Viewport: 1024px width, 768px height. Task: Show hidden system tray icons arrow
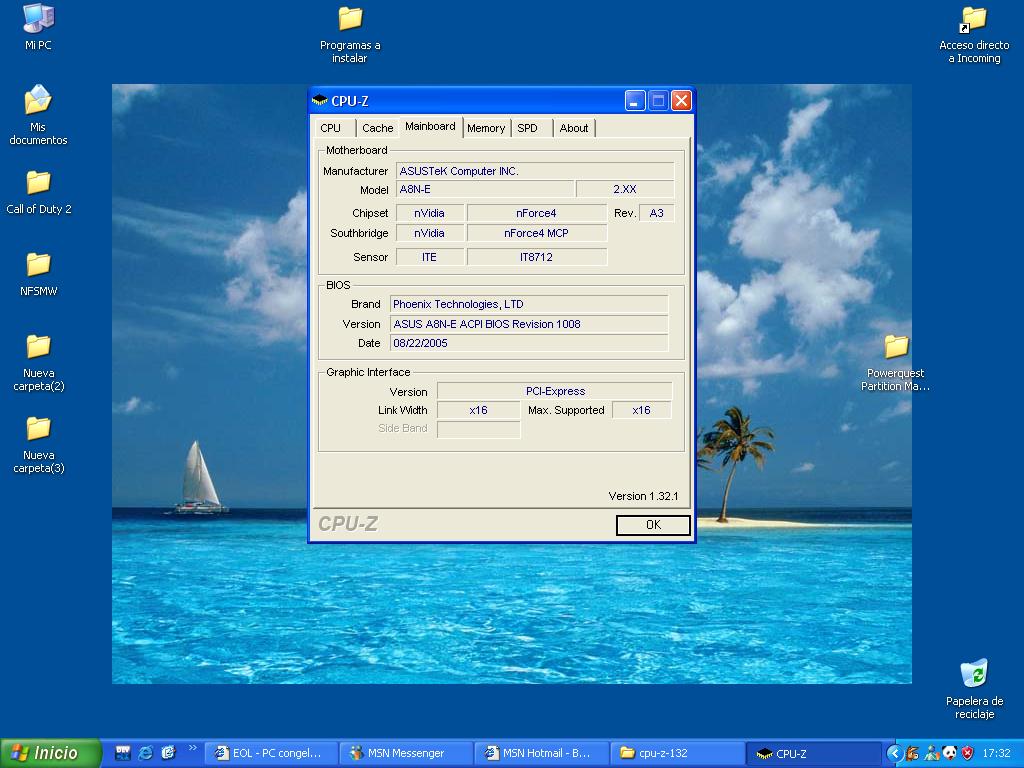coord(894,754)
